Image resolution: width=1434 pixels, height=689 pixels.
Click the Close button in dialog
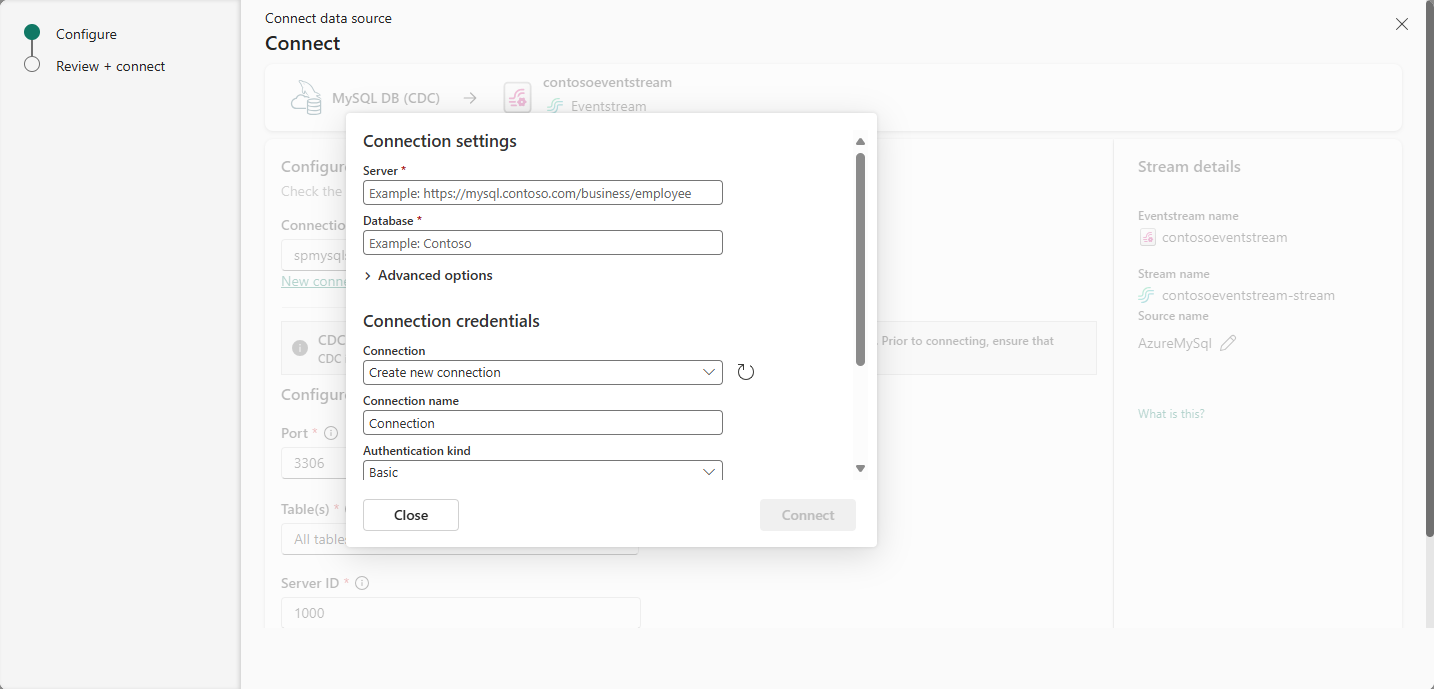point(411,515)
